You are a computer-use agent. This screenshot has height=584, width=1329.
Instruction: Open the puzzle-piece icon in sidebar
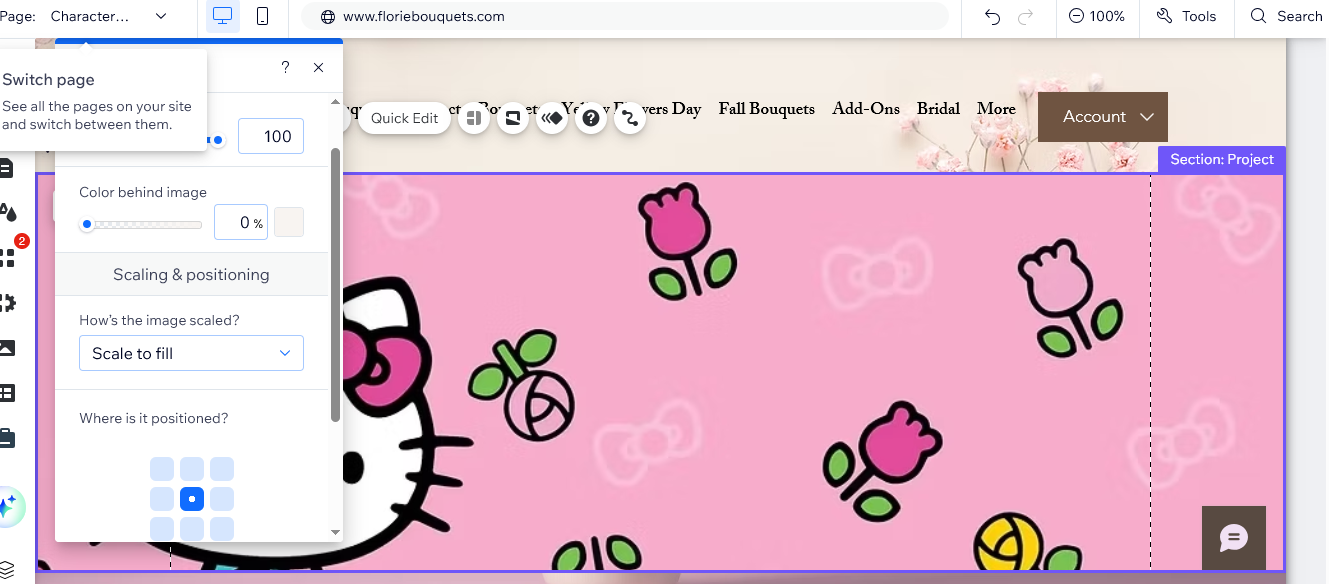coord(8,302)
